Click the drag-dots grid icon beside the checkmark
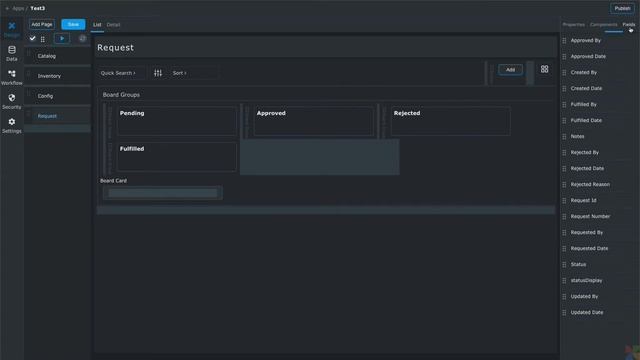 pyautogui.click(x=42, y=39)
